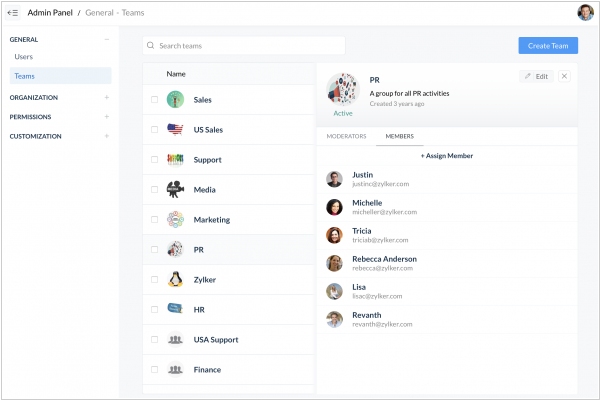Image resolution: width=600 pixels, height=400 pixels.
Task: Expand the Organization section
Action: (x=107, y=98)
